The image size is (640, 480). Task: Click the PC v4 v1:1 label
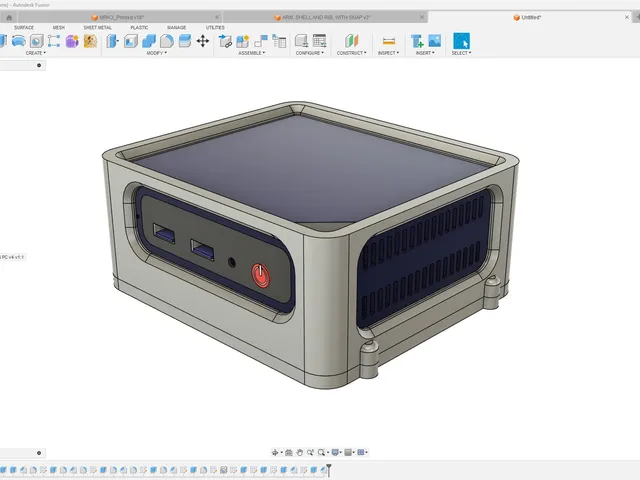click(x=13, y=257)
